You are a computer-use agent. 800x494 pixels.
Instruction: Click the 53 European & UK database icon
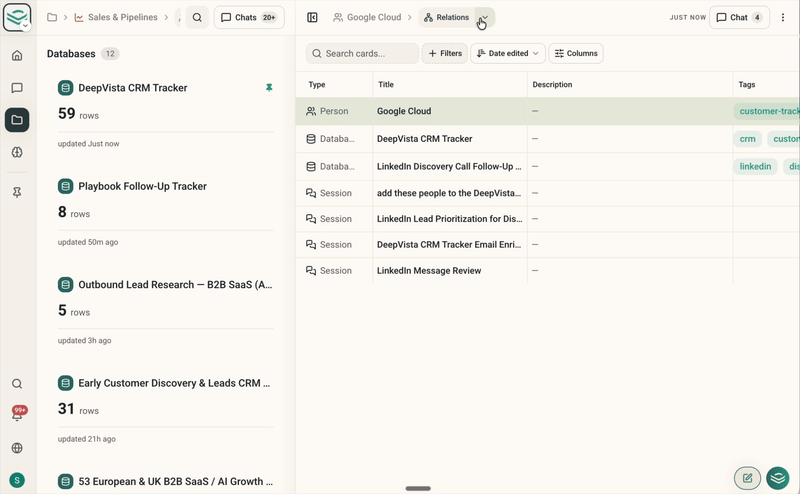65,481
